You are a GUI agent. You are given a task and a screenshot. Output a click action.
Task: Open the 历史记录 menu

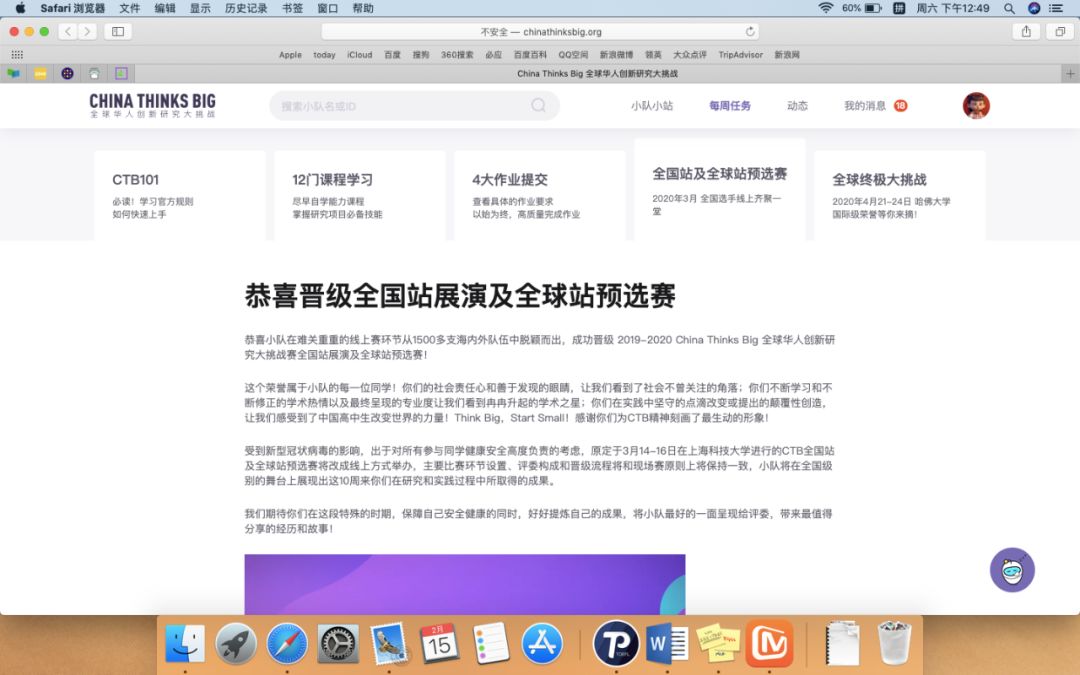(x=244, y=8)
